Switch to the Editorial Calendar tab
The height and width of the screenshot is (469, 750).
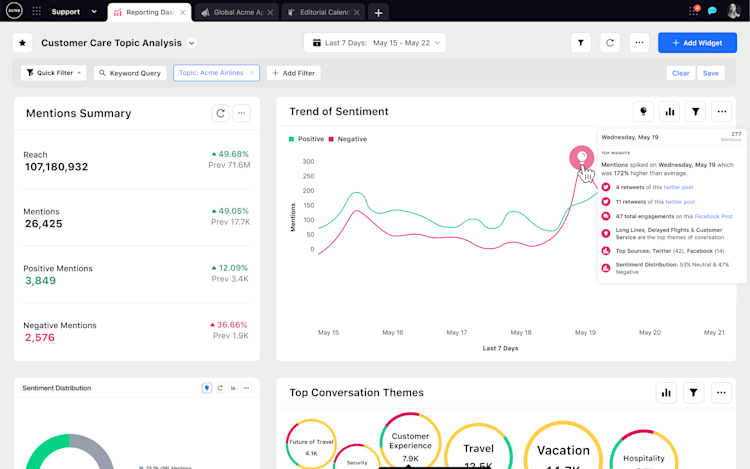(324, 12)
